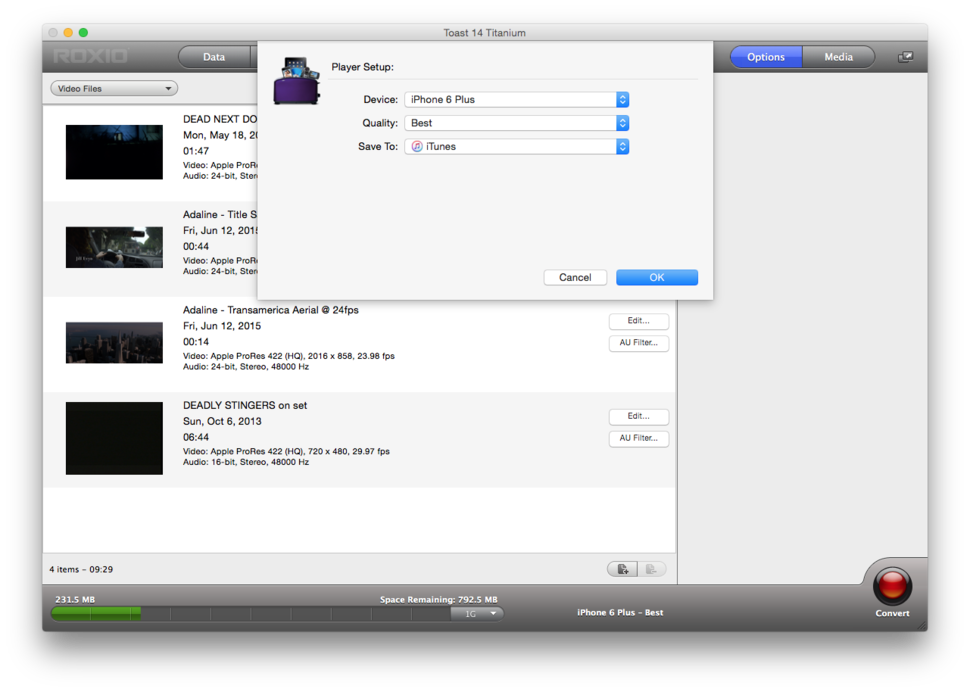
Task: Click Edit for DEADLY STINGERS on set
Action: 638,416
